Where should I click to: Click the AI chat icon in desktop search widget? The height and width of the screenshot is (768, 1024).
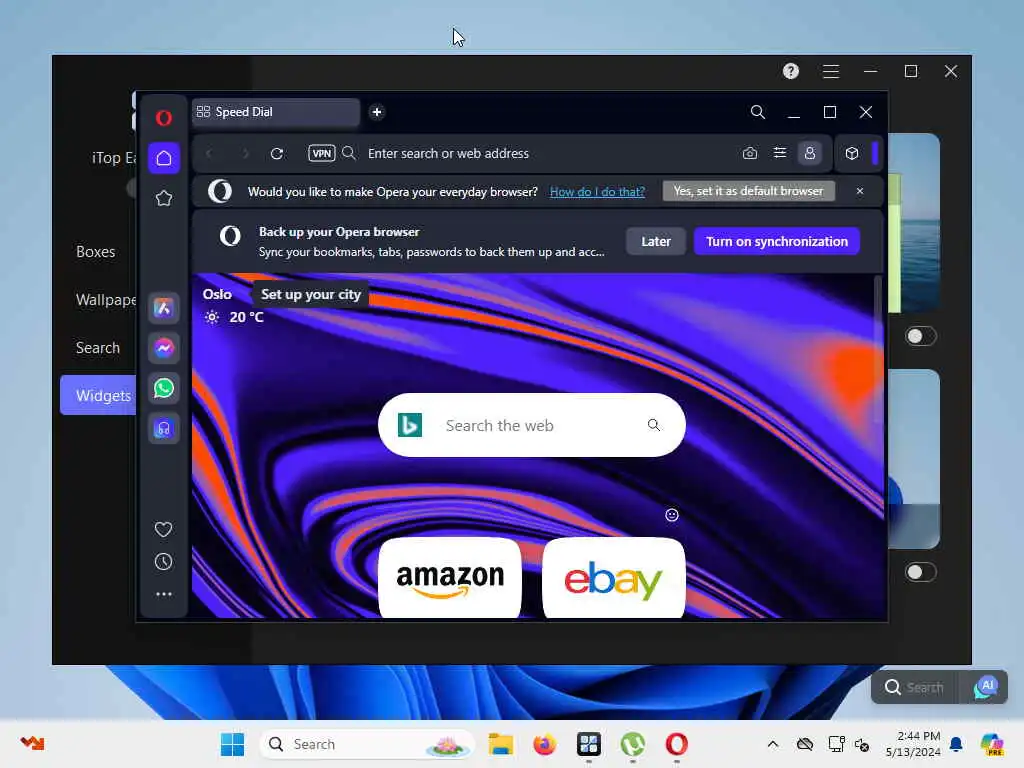point(986,687)
